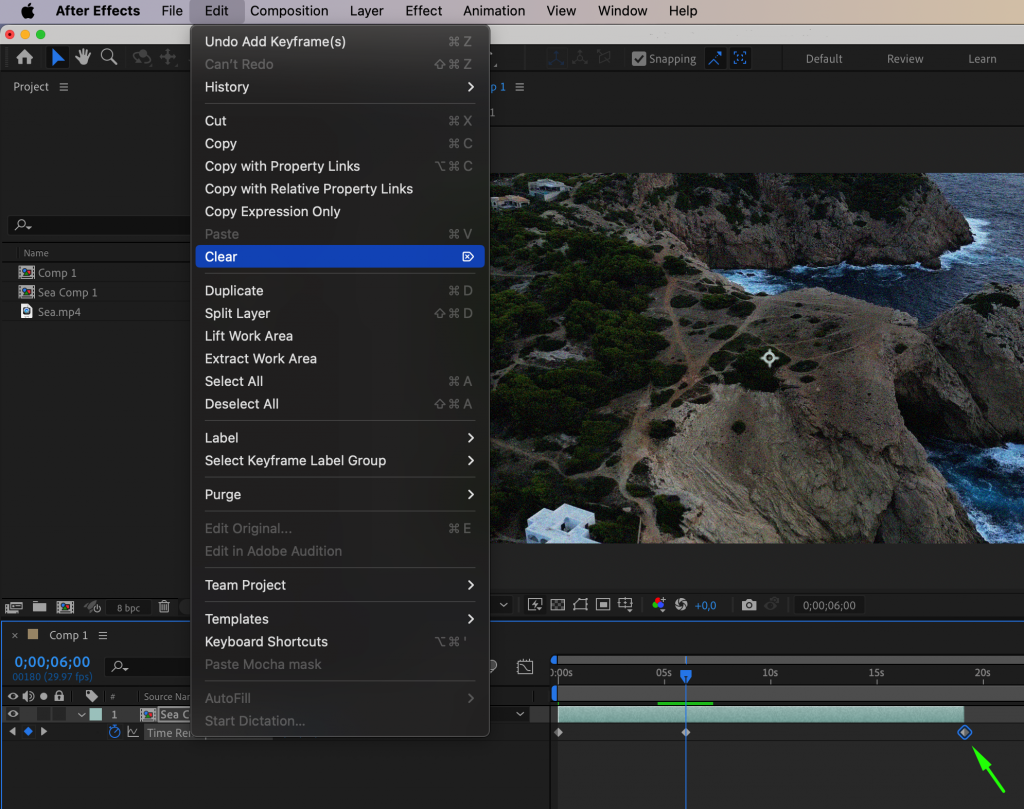The height and width of the screenshot is (809, 1024).
Task: Click the 8 bpc color depth button
Action: pos(128,607)
